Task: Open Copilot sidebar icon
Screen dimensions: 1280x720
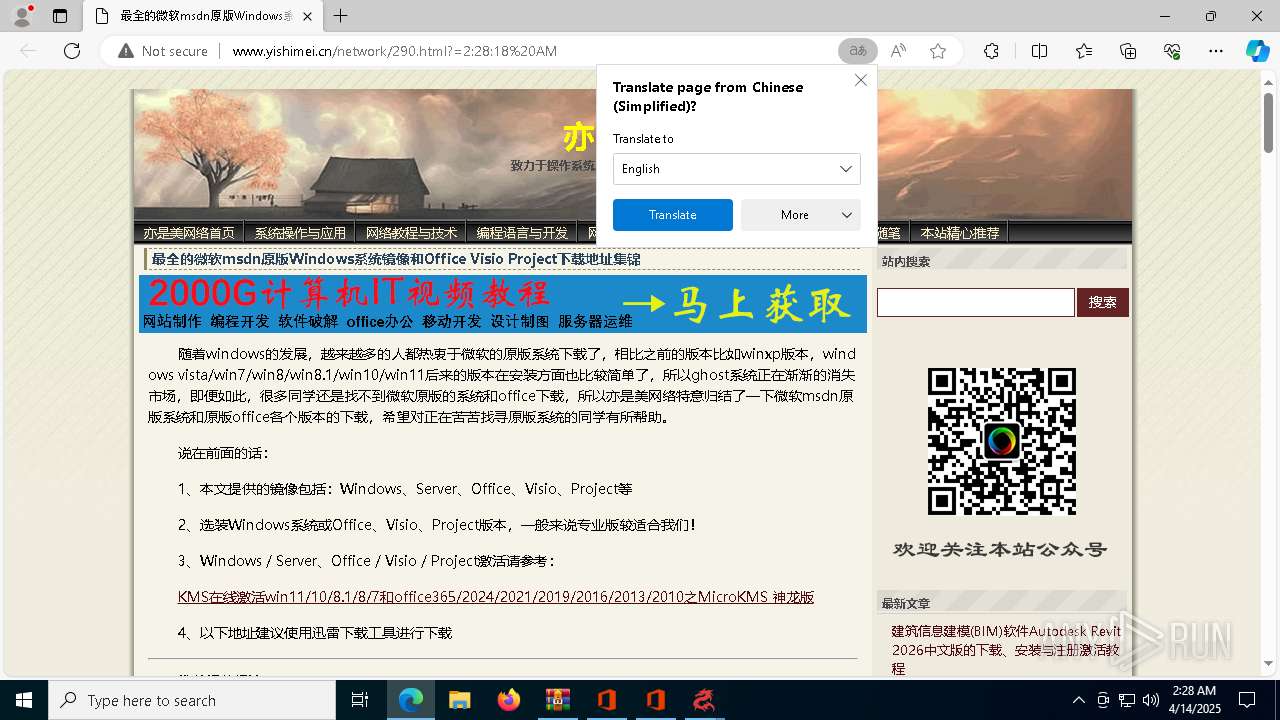Action: [1257, 51]
